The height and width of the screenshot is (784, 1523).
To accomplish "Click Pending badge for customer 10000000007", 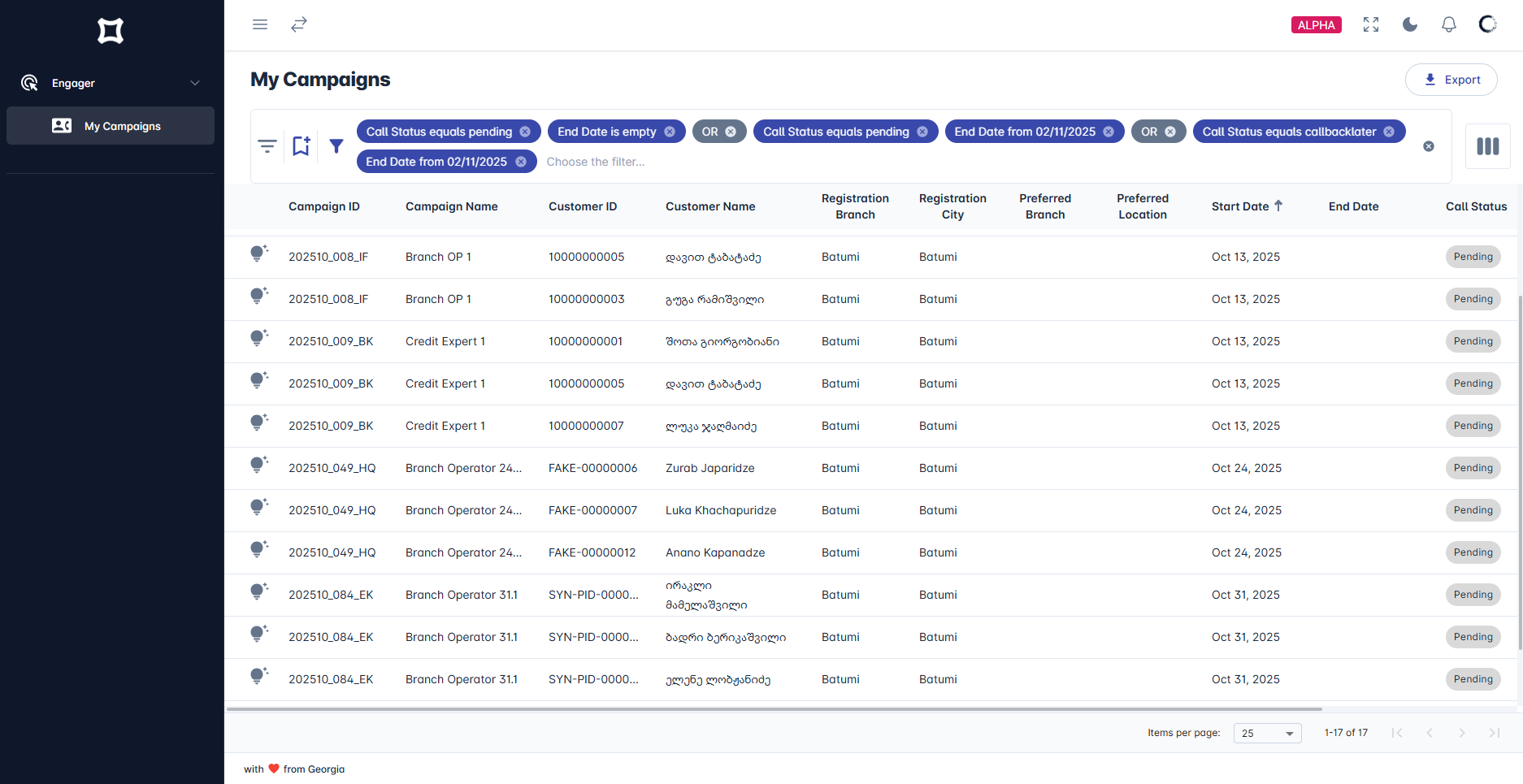I will coord(1473,426).
